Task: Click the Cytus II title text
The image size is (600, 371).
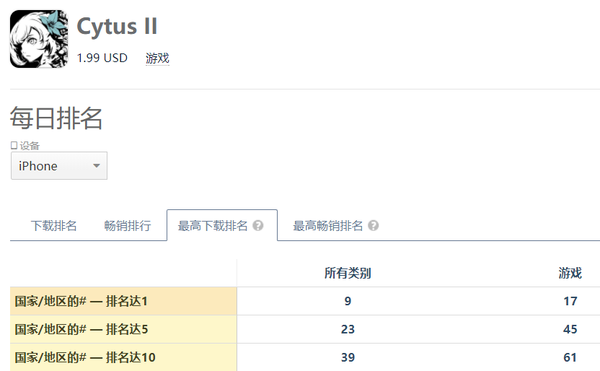Action: pos(117,26)
